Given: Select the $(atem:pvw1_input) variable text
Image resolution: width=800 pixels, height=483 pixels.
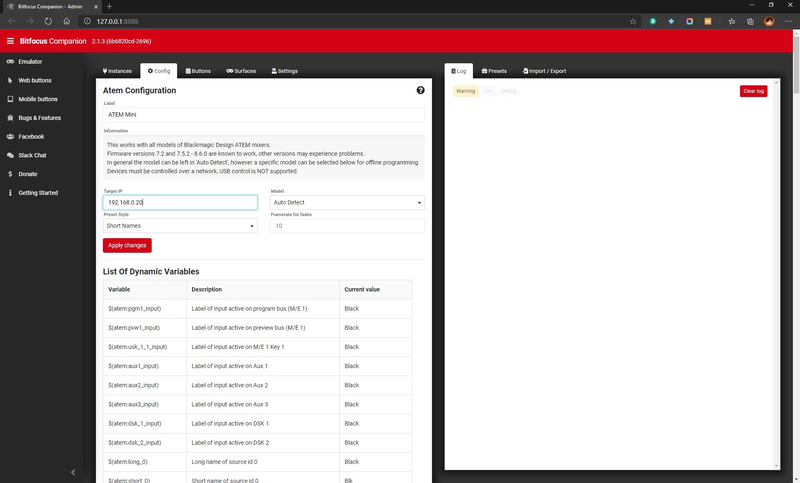Looking at the screenshot, I should coord(134,328).
